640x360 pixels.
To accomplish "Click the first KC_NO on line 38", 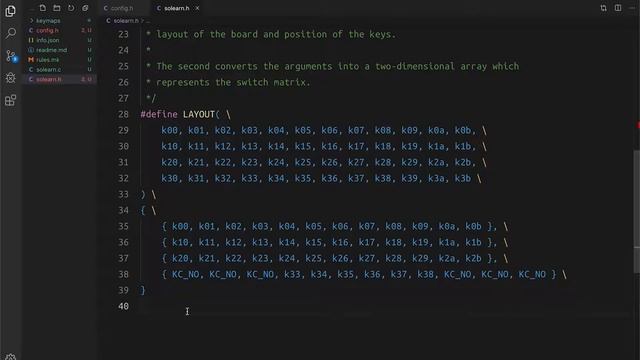I will tap(185, 274).
